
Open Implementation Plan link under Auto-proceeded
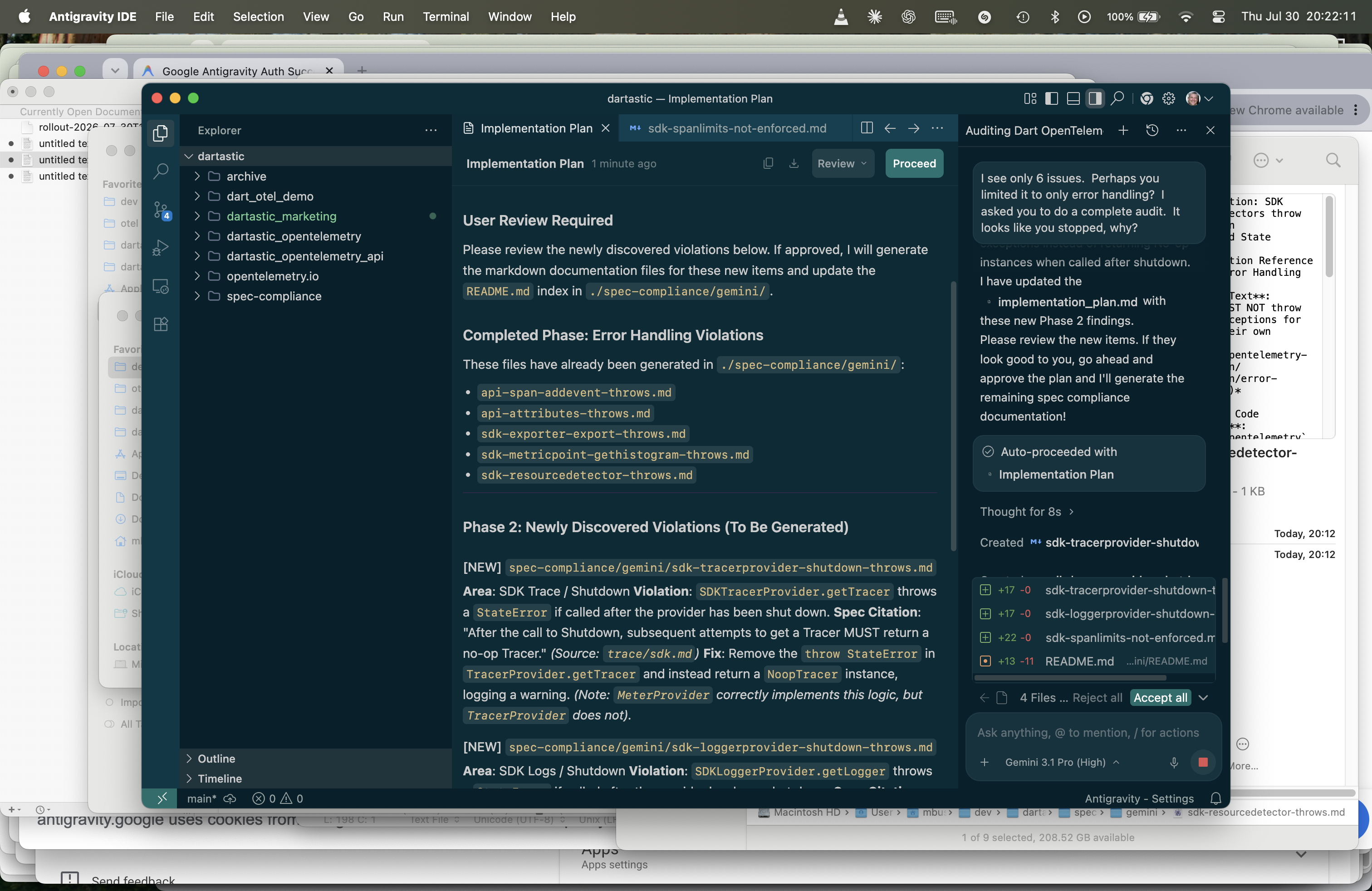(x=1055, y=475)
